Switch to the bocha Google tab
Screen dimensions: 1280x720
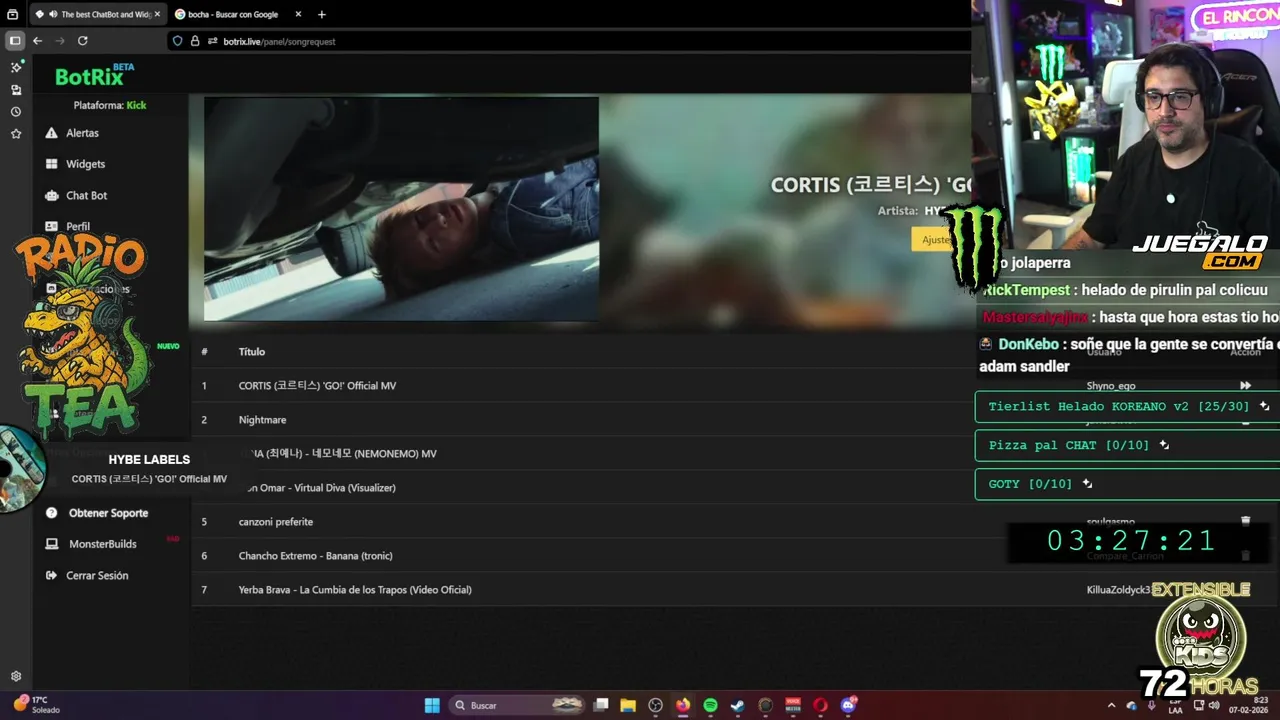click(238, 14)
